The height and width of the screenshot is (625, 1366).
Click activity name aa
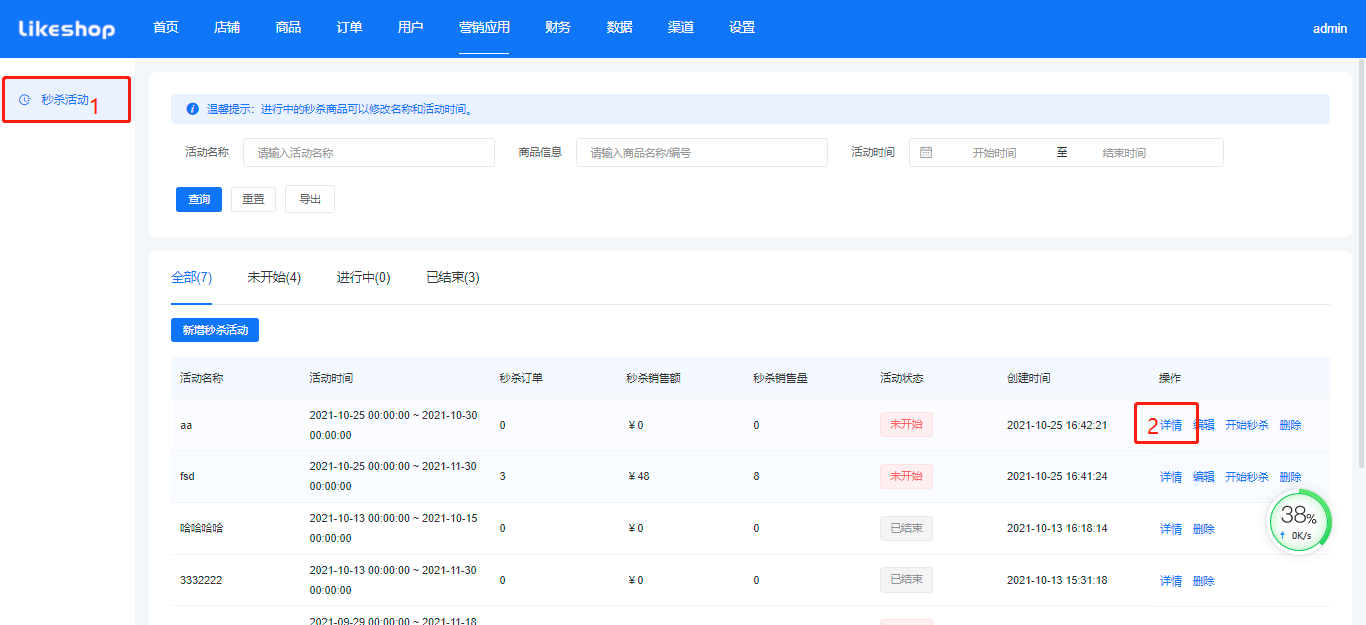click(x=186, y=425)
